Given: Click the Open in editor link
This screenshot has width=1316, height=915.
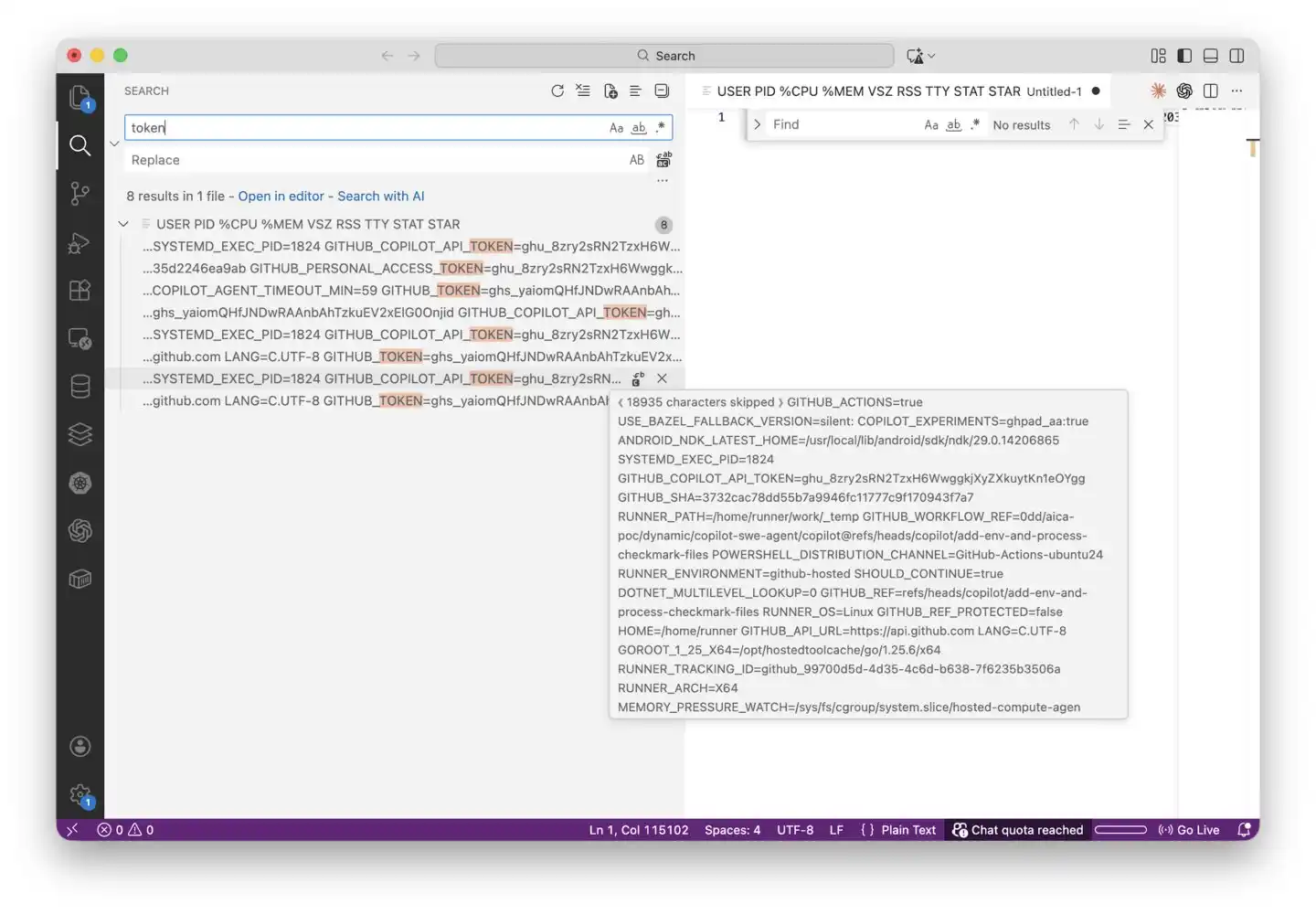Looking at the screenshot, I should pos(281,197).
